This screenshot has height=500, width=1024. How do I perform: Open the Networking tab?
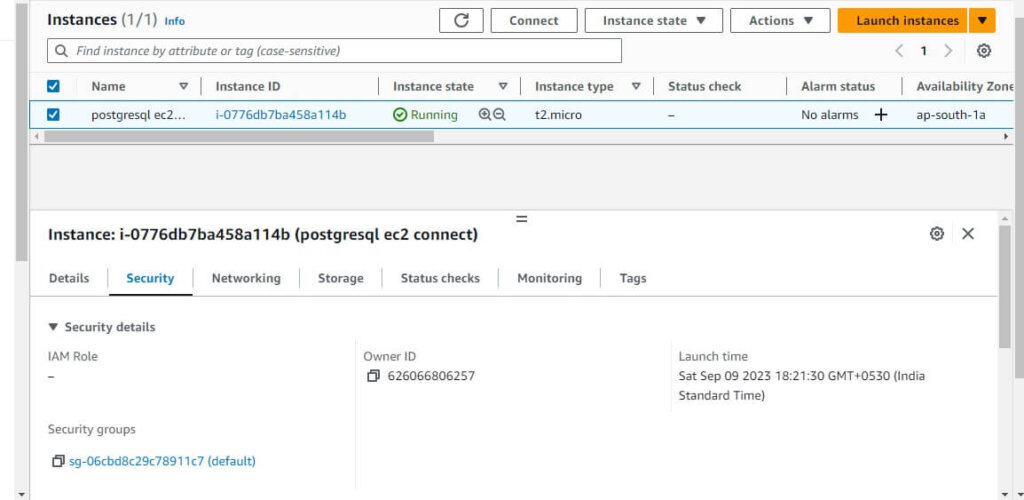coord(246,278)
